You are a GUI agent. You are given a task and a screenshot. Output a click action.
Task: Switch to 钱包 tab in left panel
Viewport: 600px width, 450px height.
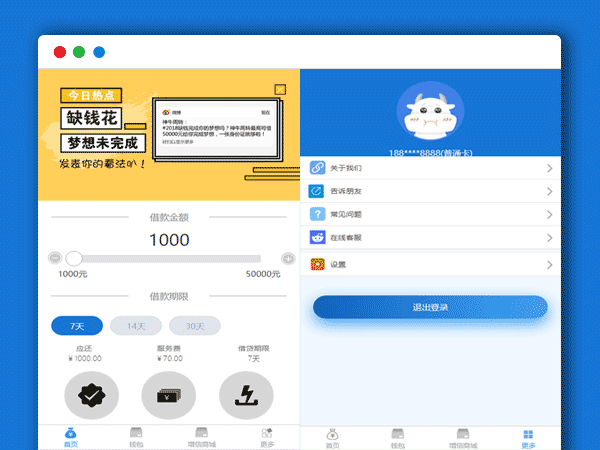[136, 437]
